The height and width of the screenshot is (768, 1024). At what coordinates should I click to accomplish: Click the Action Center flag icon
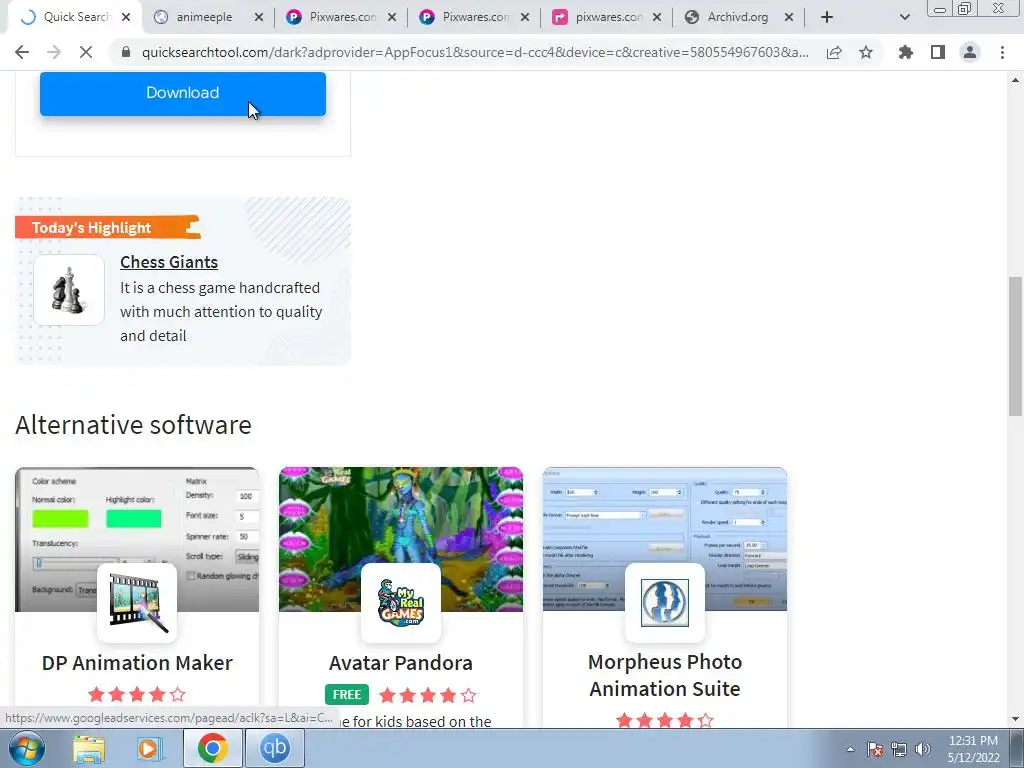875,749
